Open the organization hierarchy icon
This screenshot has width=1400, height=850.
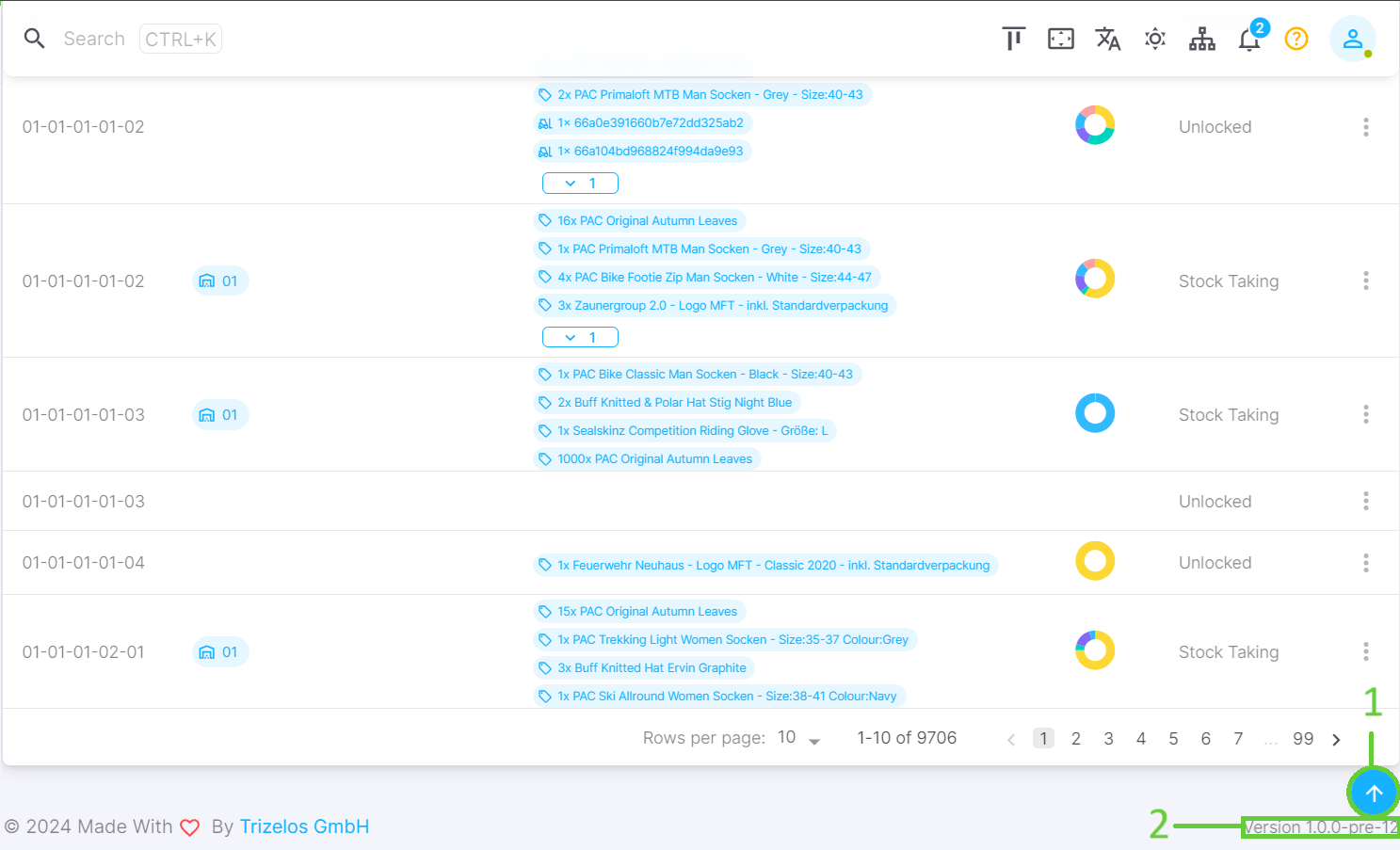[1202, 39]
